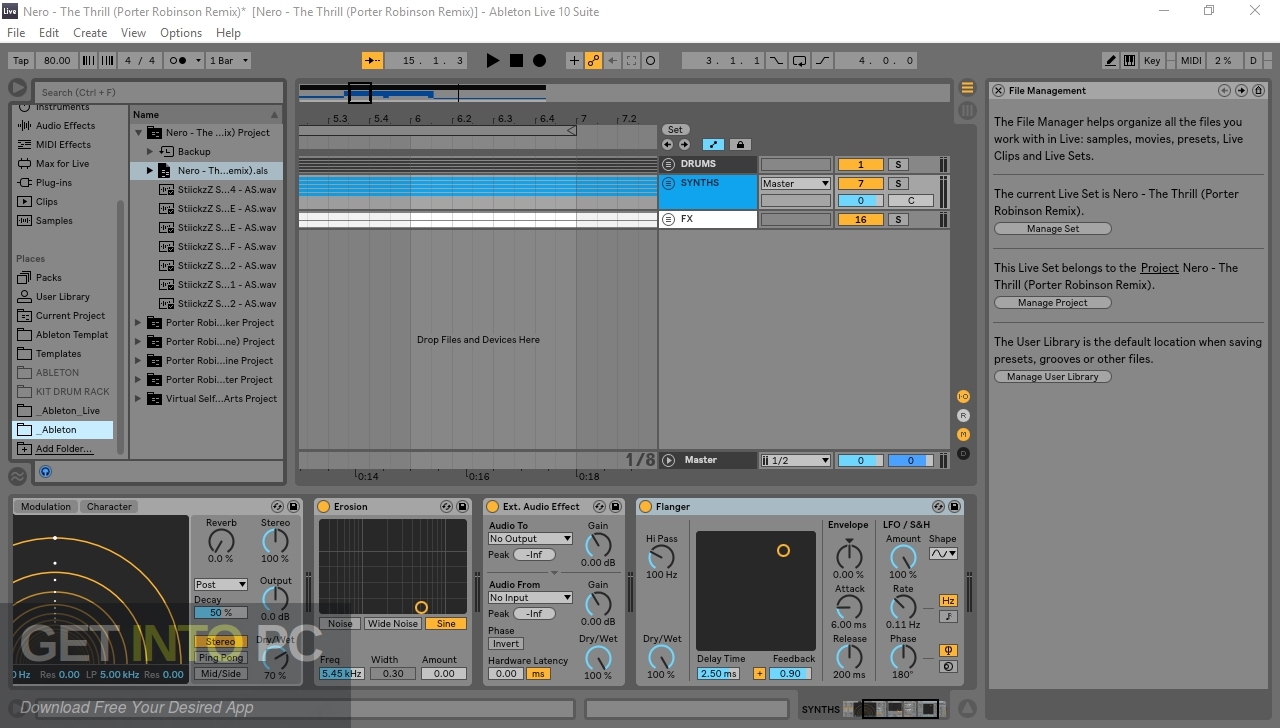Click the Punch-Out switch icon
The width and height of the screenshot is (1280, 728).
click(822, 61)
